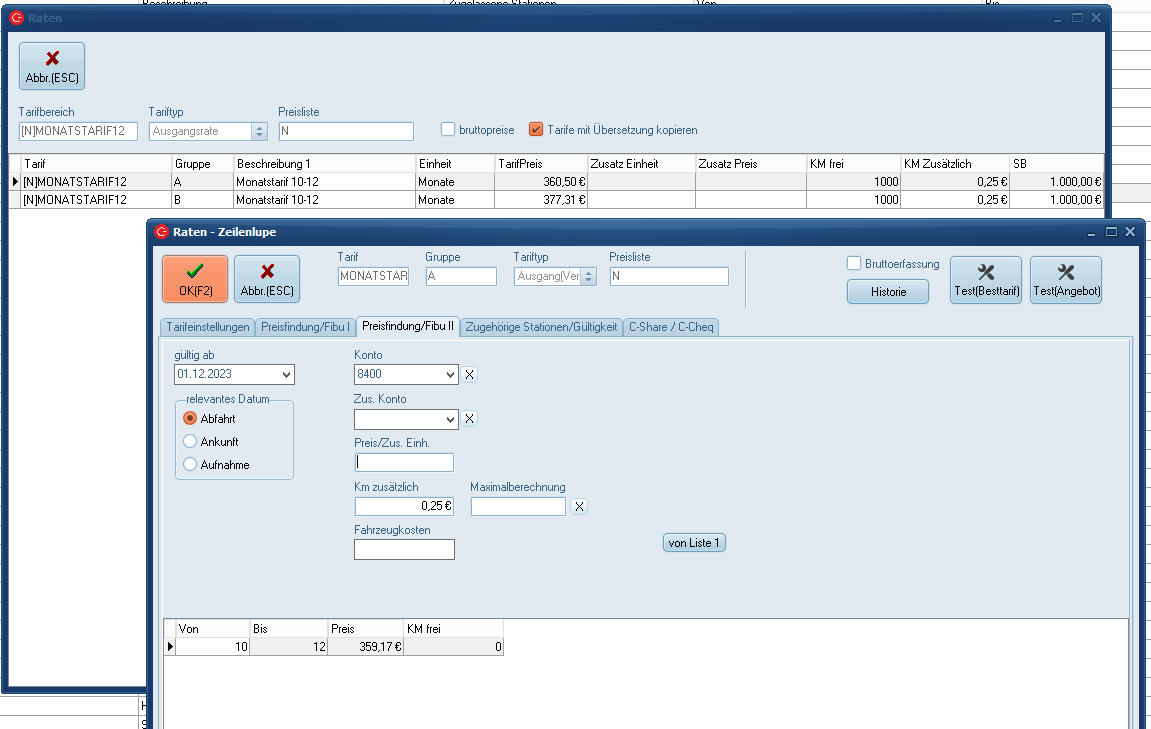Run Test(Besttarif) tool button
The image size is (1151, 729).
coord(985,280)
